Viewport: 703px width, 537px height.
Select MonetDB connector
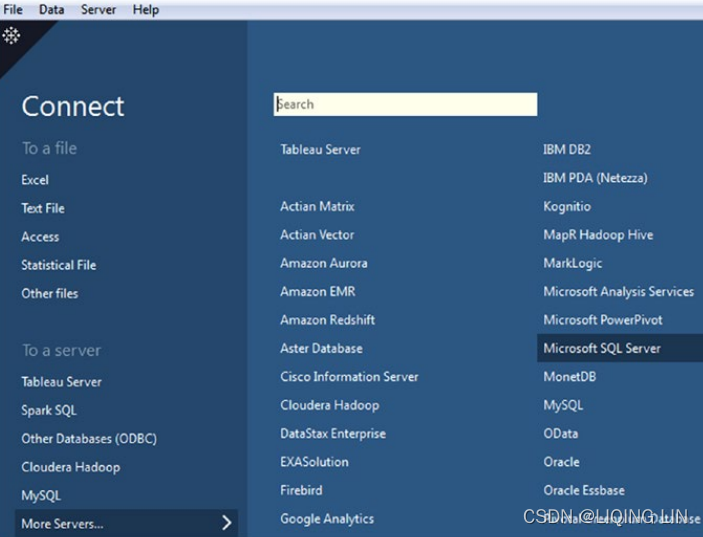pyautogui.click(x=570, y=377)
